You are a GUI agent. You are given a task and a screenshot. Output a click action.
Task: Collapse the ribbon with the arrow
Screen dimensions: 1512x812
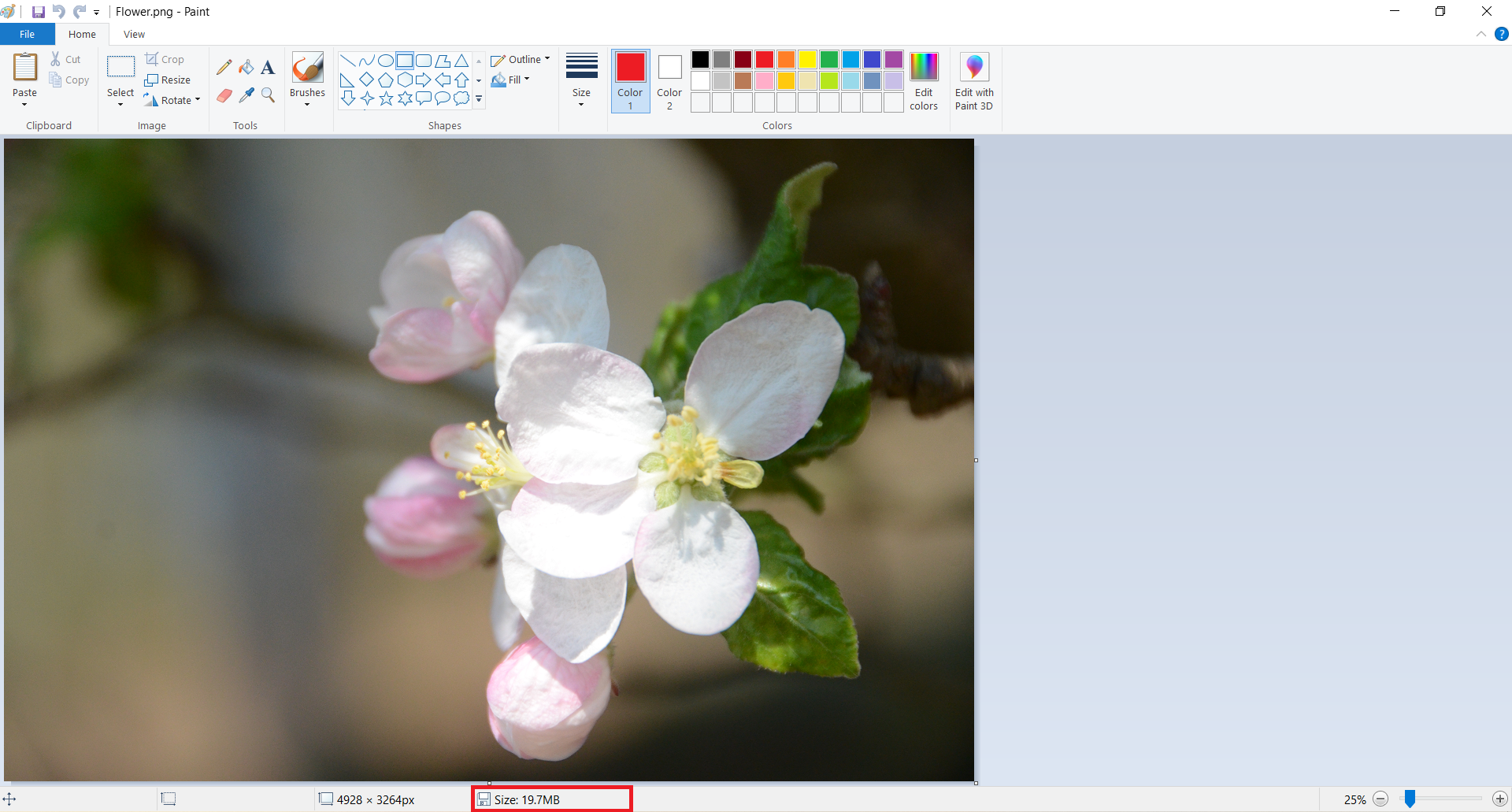(x=1481, y=34)
